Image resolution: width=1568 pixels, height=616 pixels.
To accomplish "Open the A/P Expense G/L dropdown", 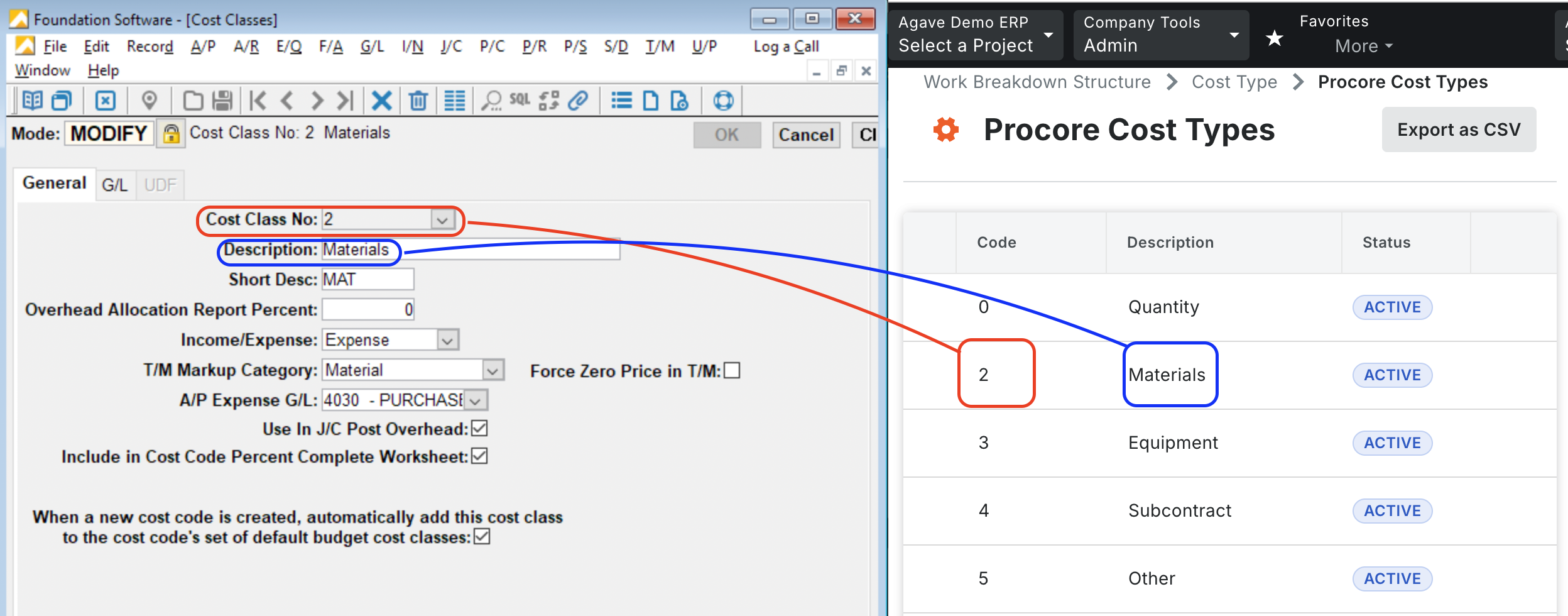I will click(x=476, y=400).
